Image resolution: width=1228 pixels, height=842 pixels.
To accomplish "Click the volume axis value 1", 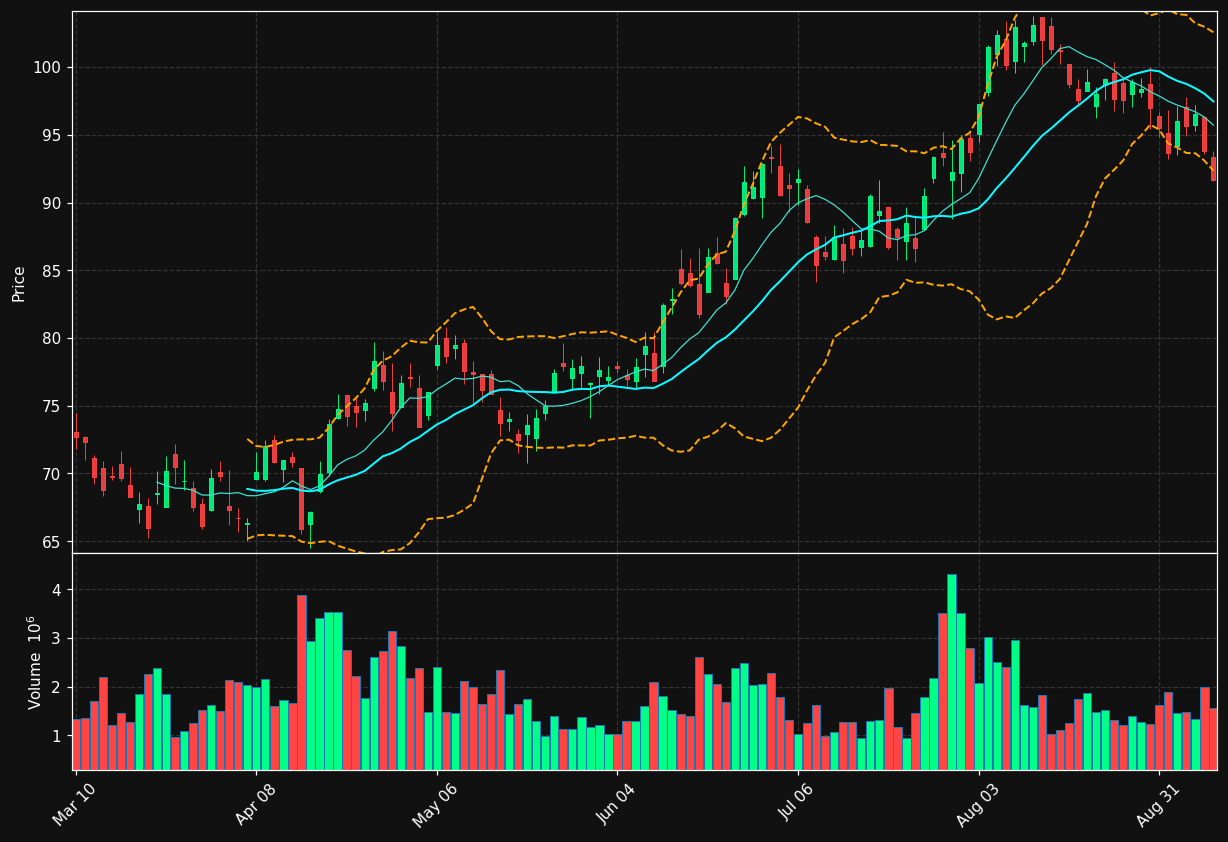I will [58, 736].
